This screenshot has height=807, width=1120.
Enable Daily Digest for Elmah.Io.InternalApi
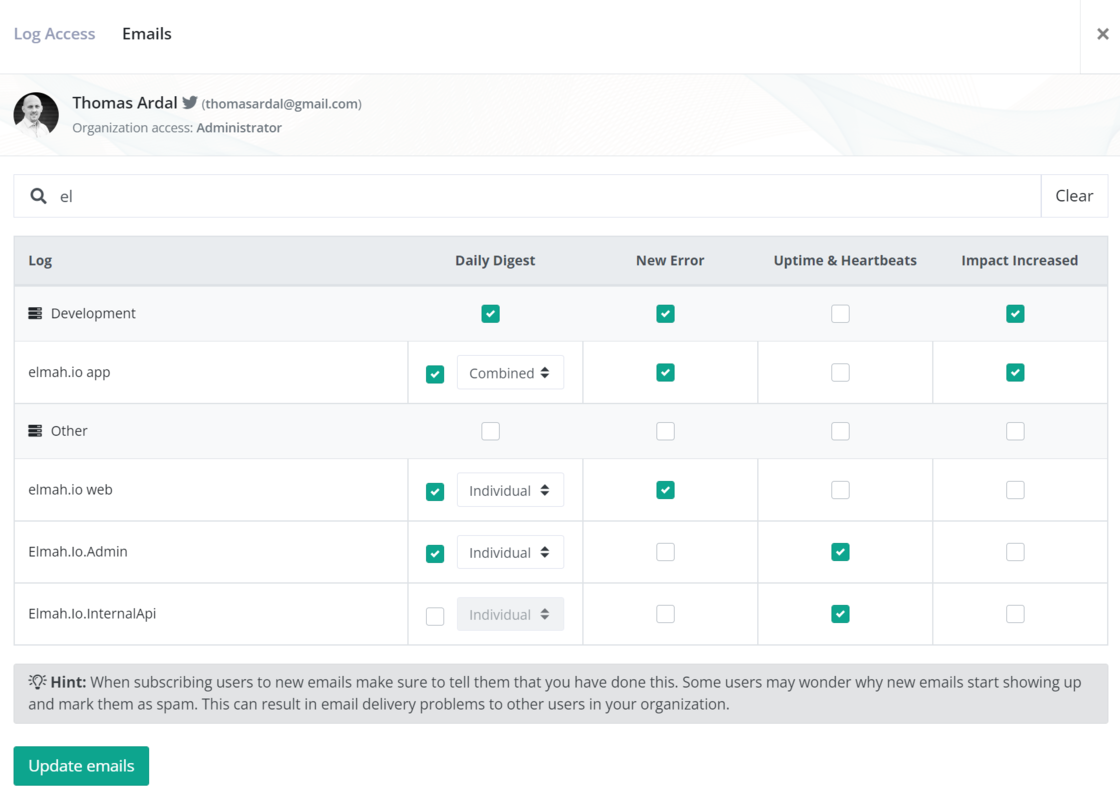pos(434,616)
